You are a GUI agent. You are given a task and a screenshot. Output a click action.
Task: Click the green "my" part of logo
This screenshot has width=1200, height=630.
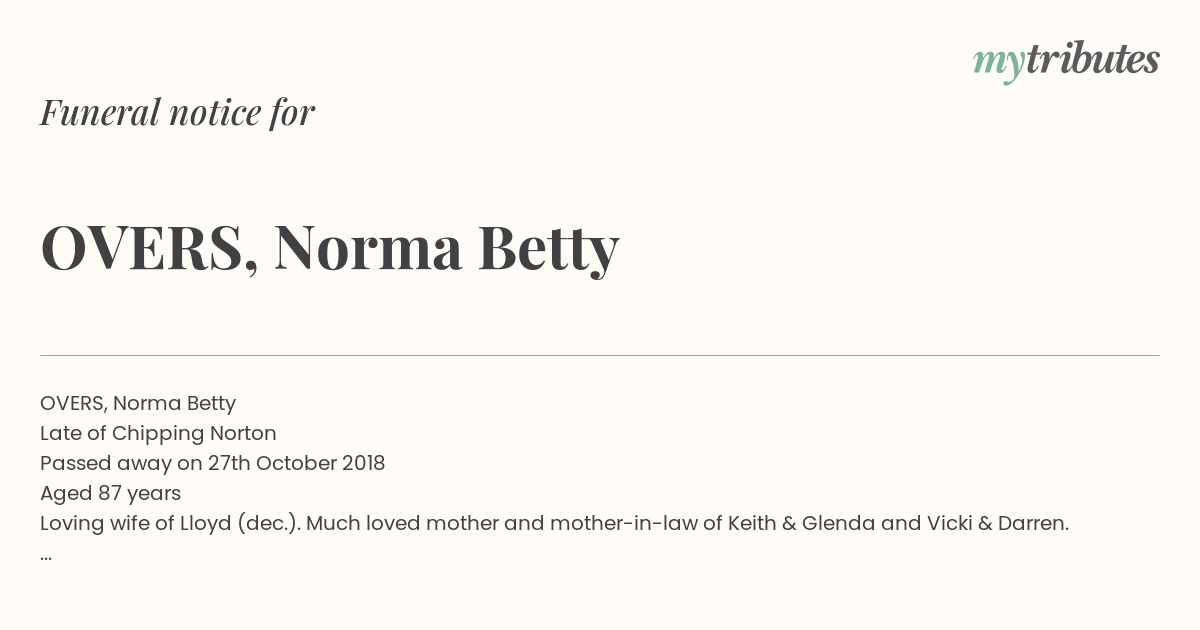(x=999, y=64)
